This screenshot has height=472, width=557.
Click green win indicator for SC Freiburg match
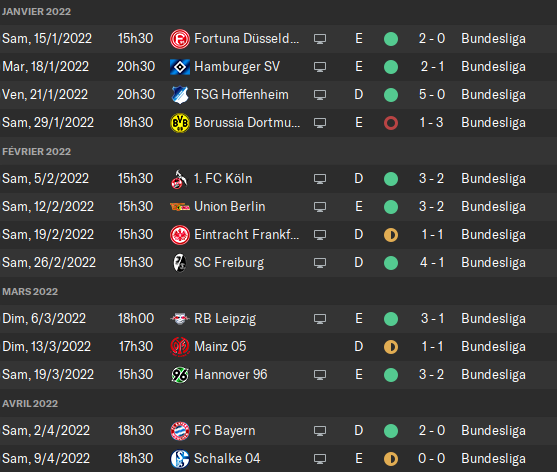click(x=391, y=263)
